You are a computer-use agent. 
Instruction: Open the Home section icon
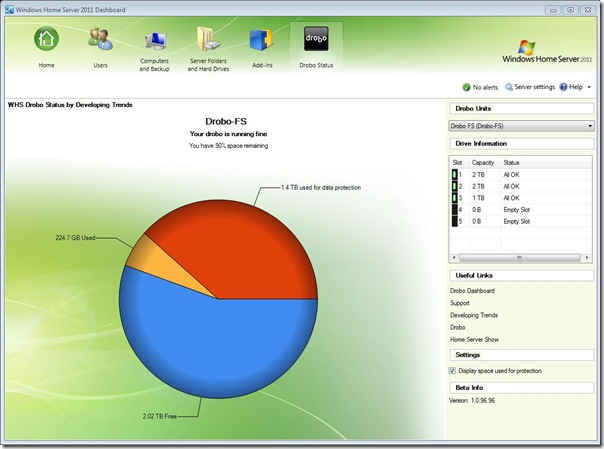(x=46, y=42)
